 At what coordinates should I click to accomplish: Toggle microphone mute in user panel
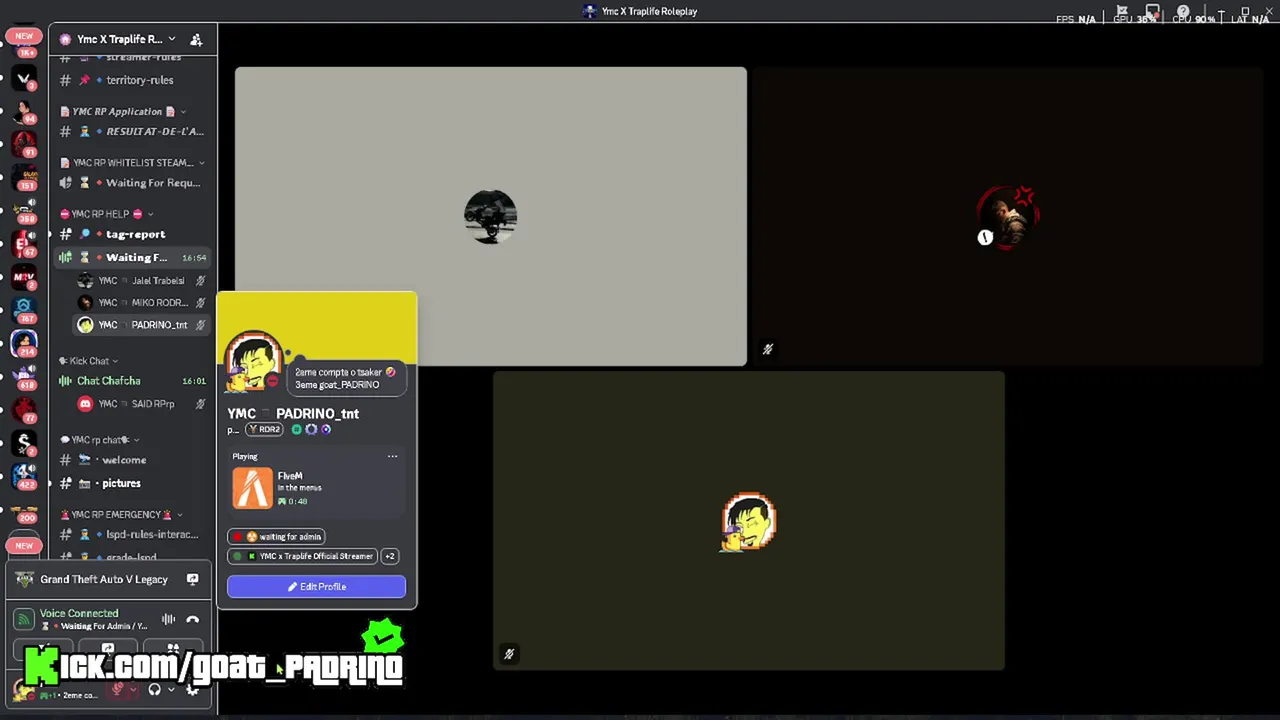point(118,689)
